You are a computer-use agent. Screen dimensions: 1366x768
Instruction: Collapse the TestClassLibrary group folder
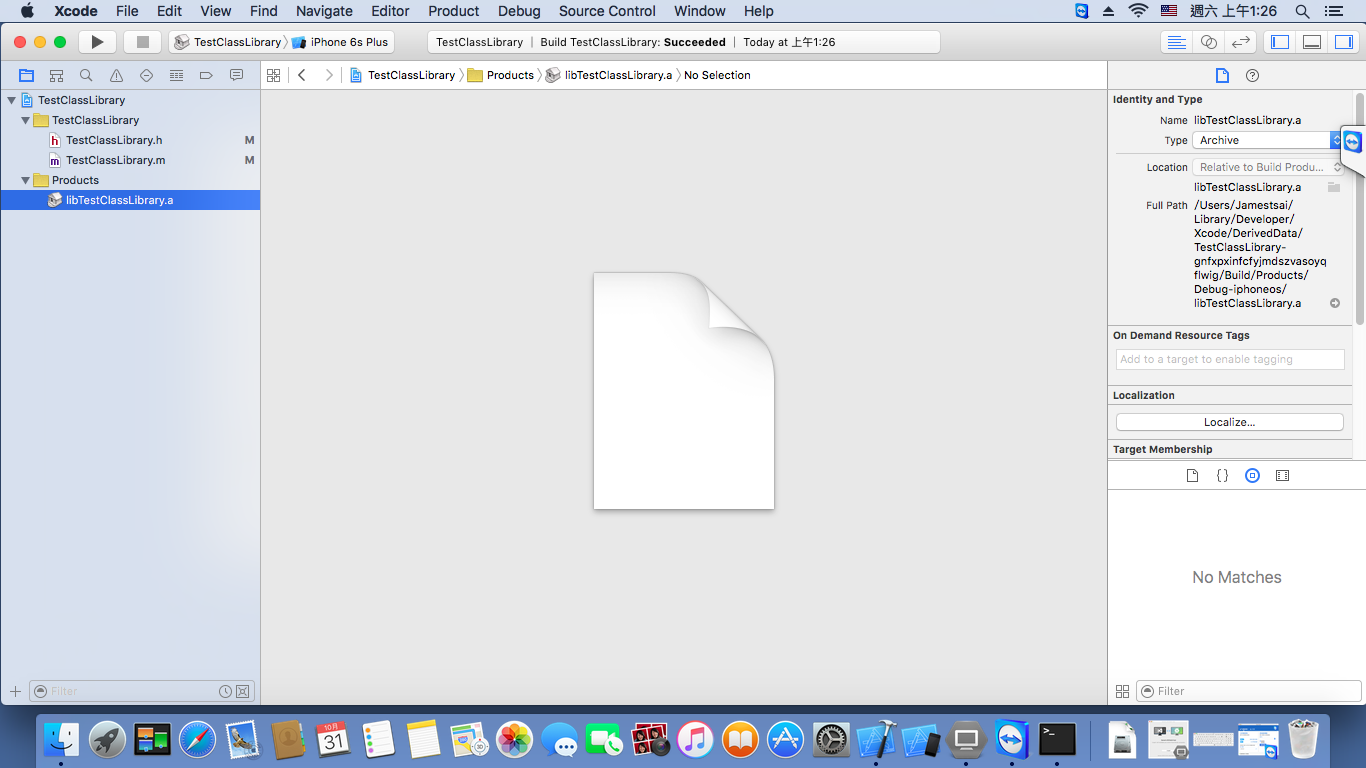[x=26, y=120]
